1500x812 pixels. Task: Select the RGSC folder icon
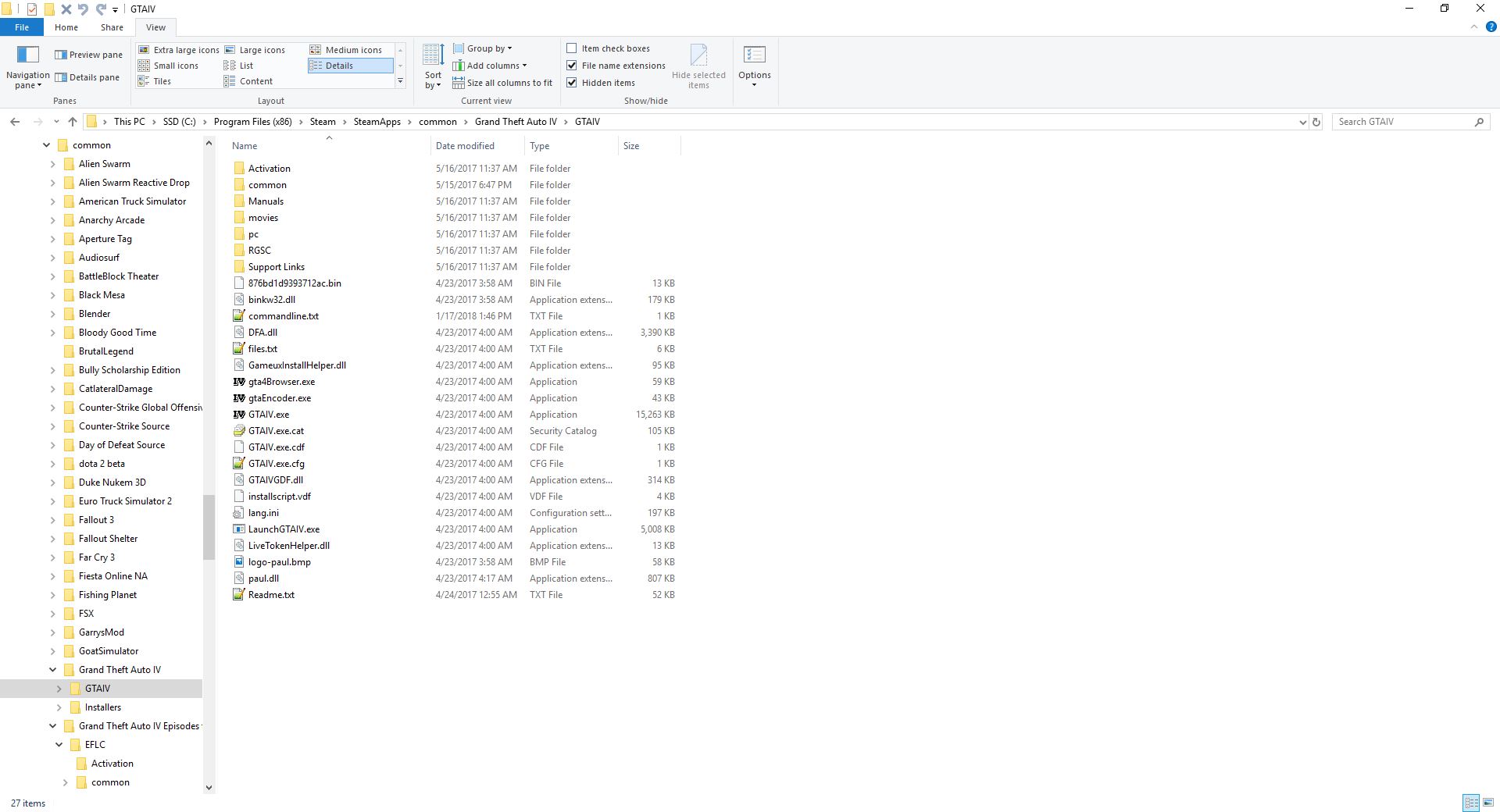[239, 251]
